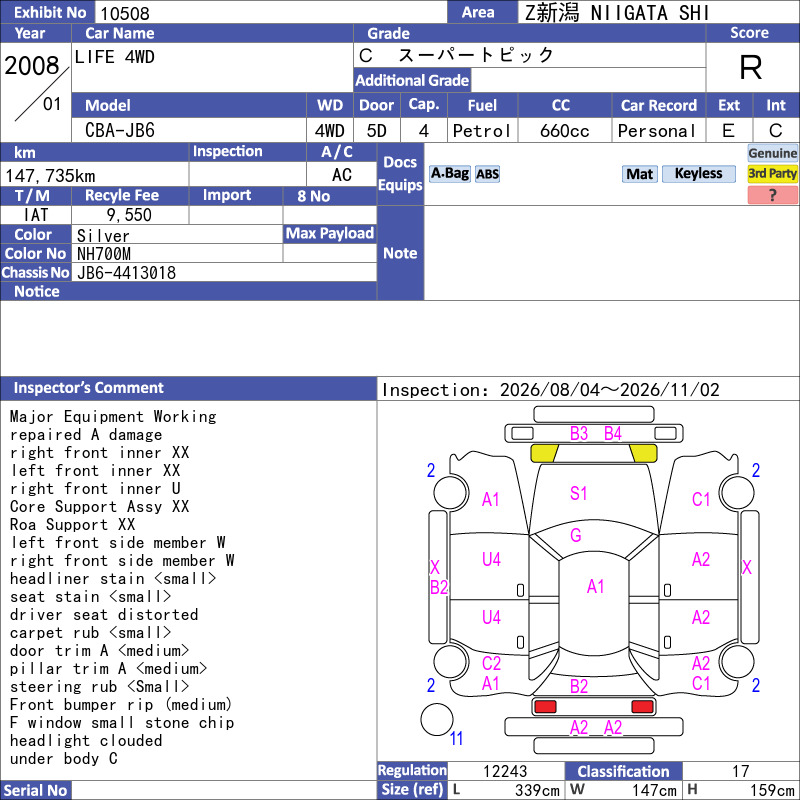Click the left red tail light
The width and height of the screenshot is (800, 800).
coord(545,707)
